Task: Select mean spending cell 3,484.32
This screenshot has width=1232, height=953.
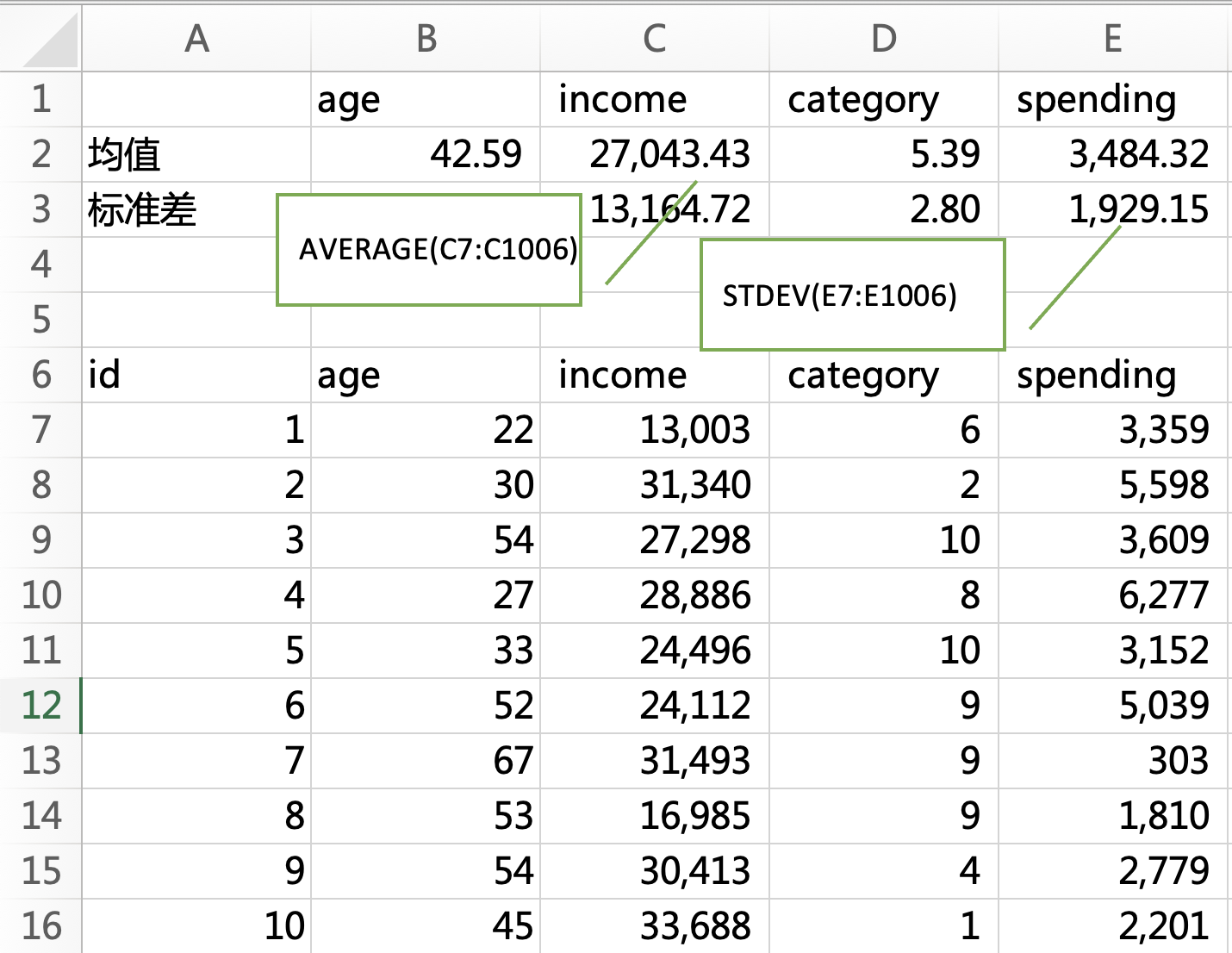Action: (x=1113, y=154)
